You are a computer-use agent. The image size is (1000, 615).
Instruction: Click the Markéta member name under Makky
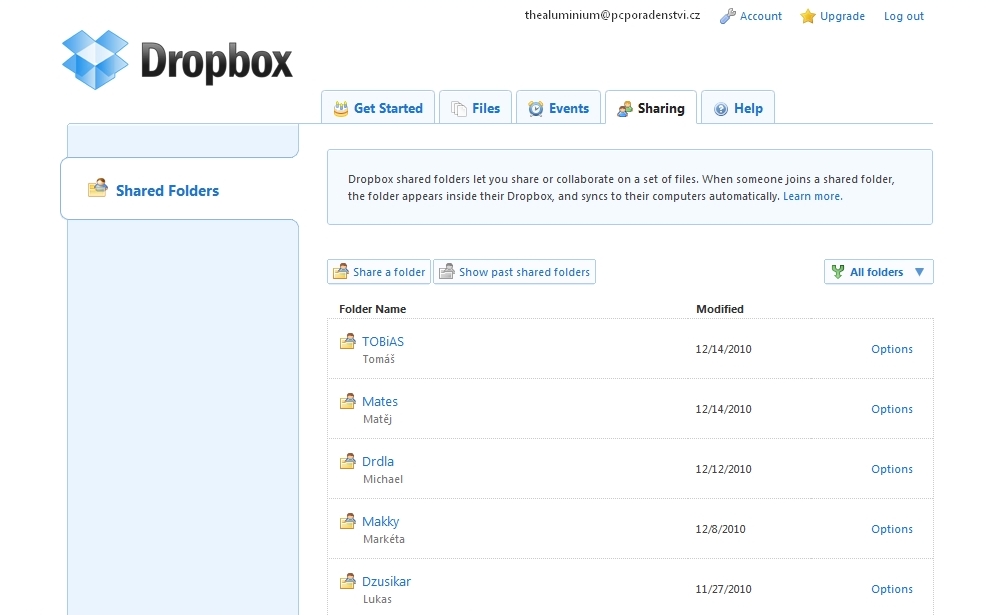pyautogui.click(x=384, y=539)
